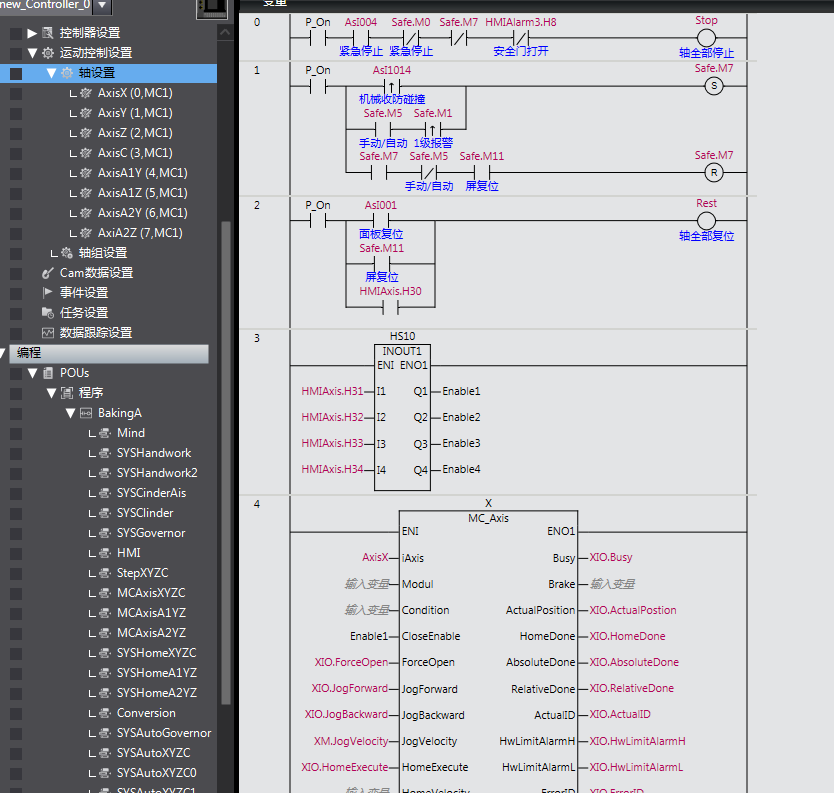The height and width of the screenshot is (793, 834).
Task: Click the 任务设置 icon
Action: tap(48, 313)
